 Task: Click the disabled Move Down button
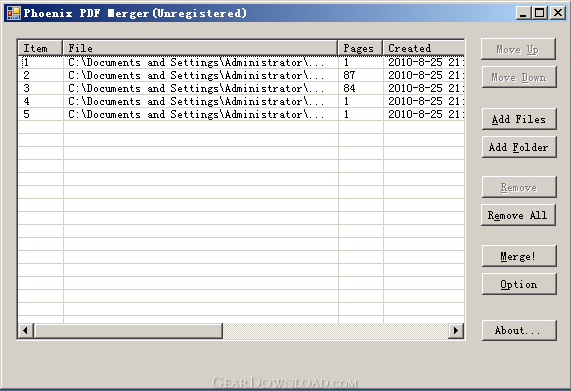(x=519, y=77)
